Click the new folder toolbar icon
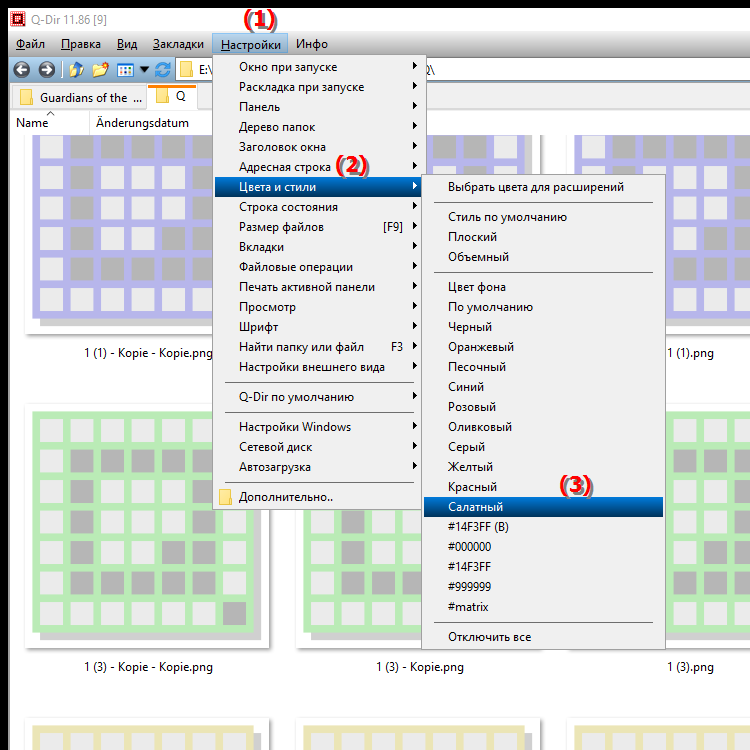The width and height of the screenshot is (750, 750). pyautogui.click(x=100, y=70)
